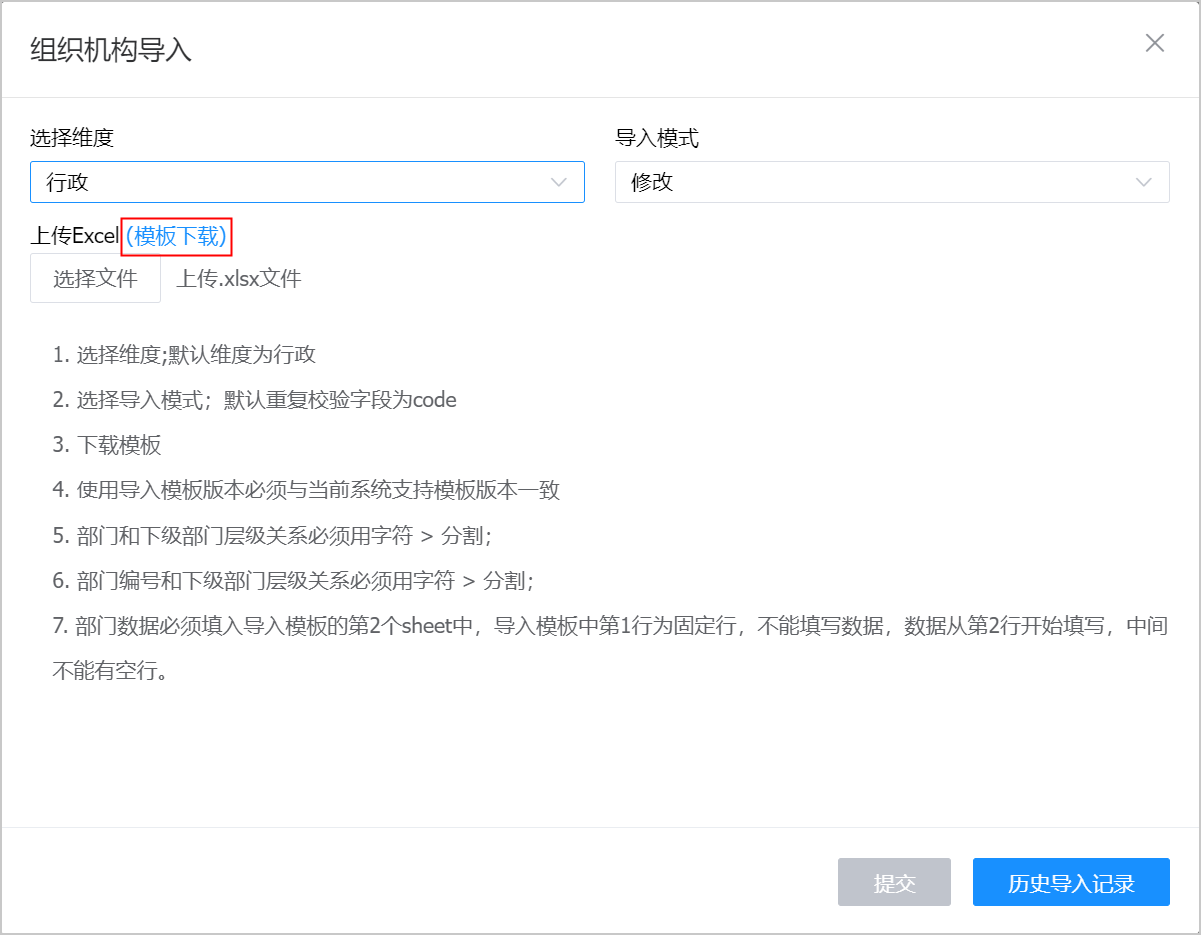Click the 上传Excel label text

pyautogui.click(x=75, y=236)
